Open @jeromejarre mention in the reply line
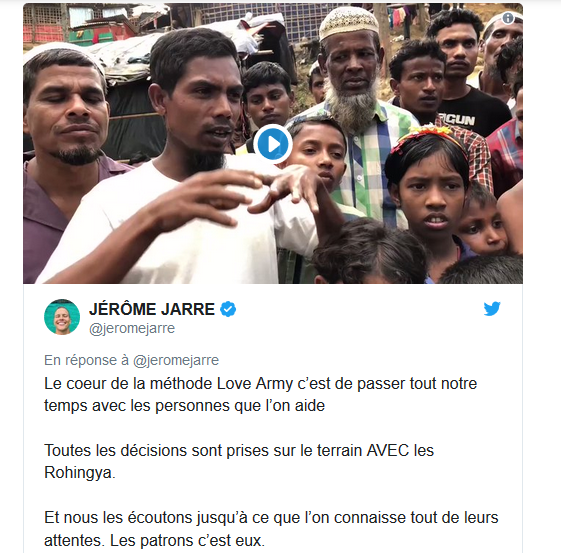This screenshot has height=553, width=561. (x=176, y=360)
